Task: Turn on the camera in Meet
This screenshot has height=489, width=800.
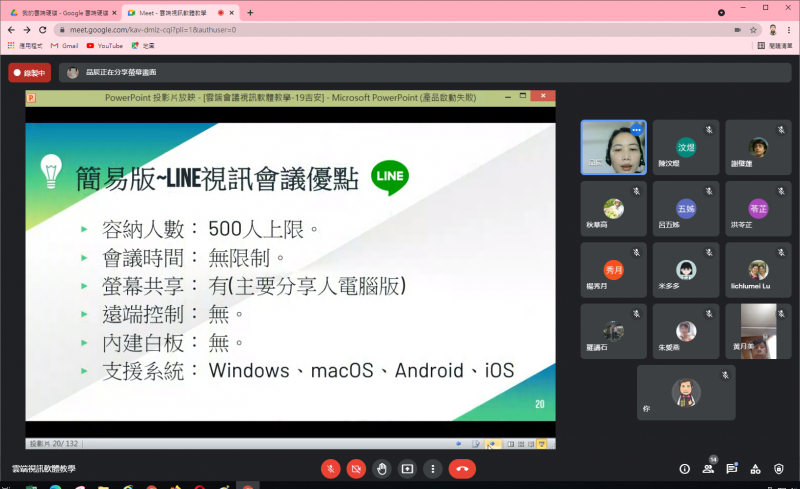Action: click(x=356, y=469)
